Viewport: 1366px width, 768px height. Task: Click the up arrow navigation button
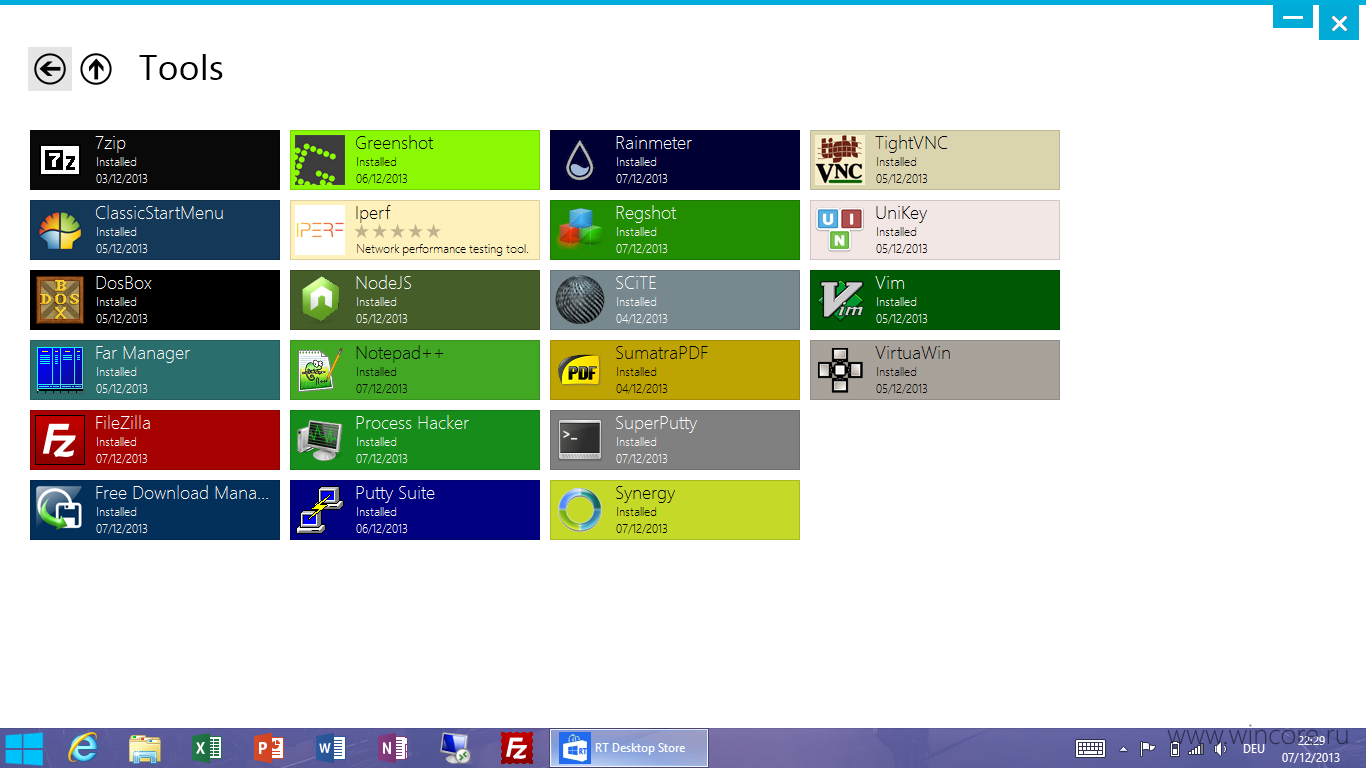pyautogui.click(x=96, y=69)
